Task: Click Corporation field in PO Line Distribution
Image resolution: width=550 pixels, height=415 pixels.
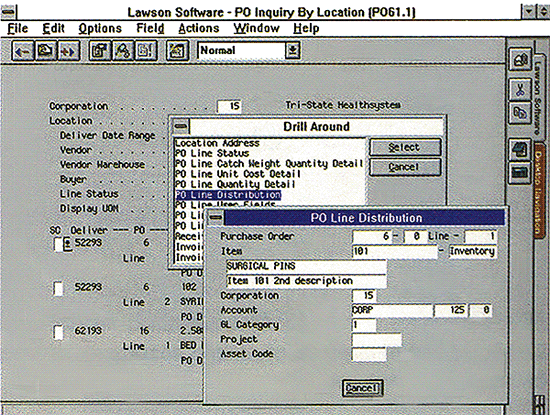Action: [364, 296]
